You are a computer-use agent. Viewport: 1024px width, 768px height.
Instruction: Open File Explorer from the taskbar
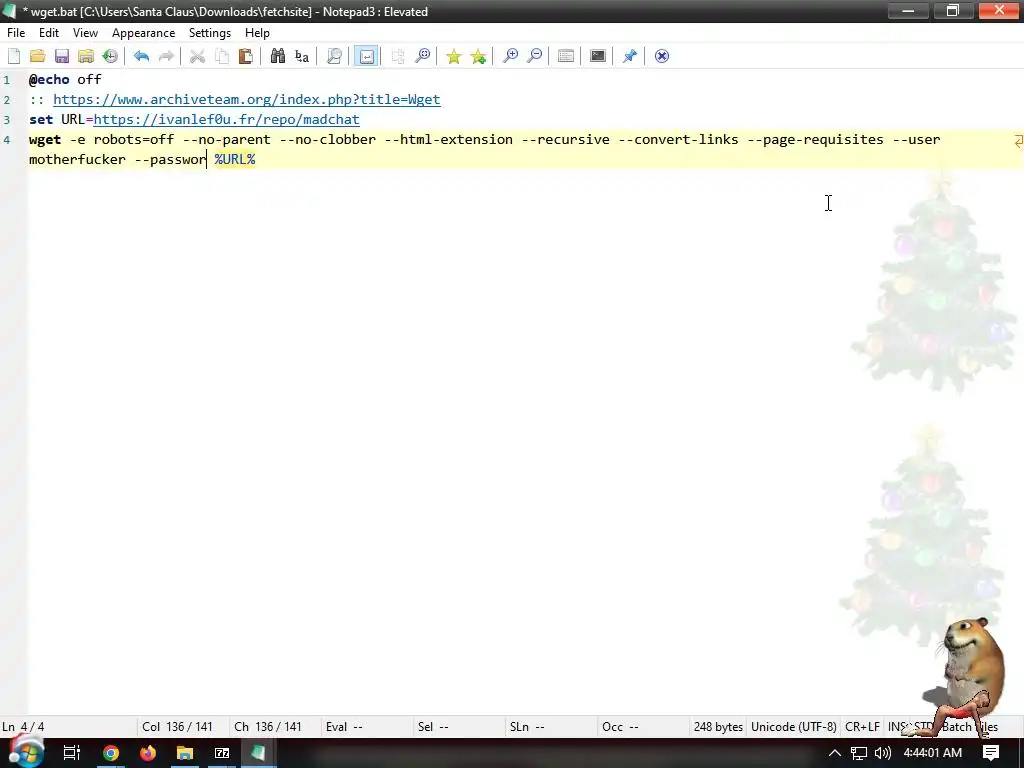(x=185, y=753)
